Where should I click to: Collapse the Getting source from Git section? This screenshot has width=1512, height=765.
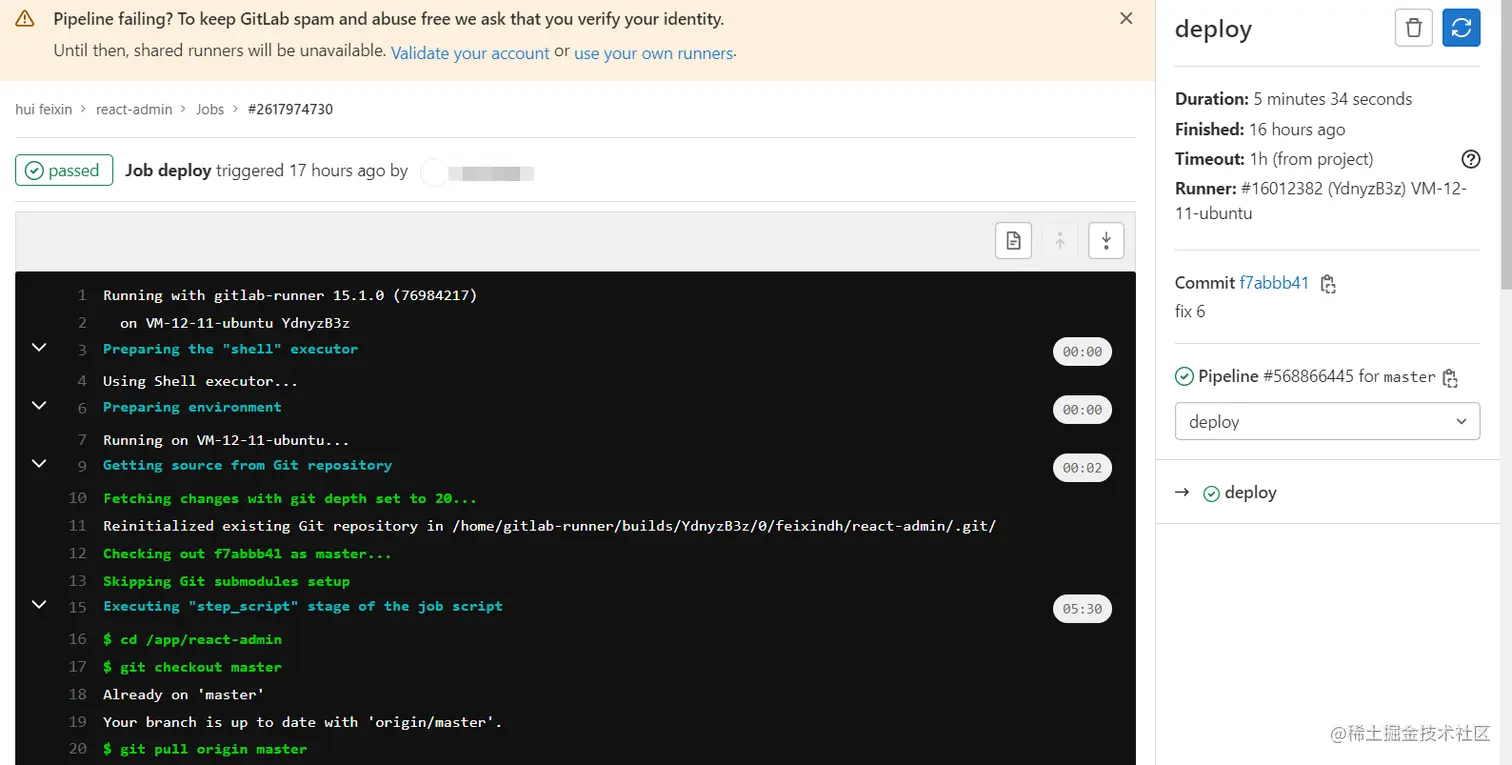point(39,464)
